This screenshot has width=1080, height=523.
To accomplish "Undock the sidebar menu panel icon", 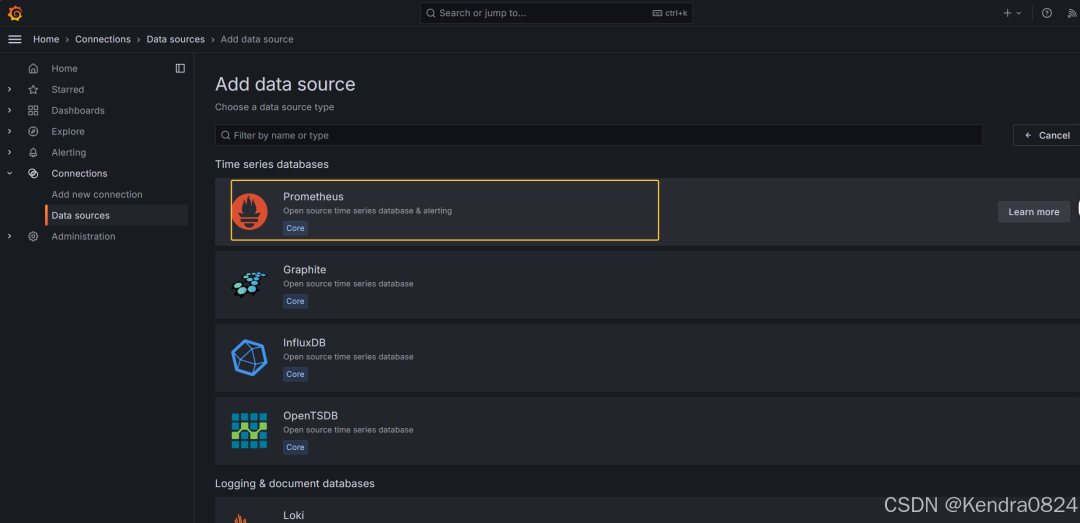I will (180, 68).
